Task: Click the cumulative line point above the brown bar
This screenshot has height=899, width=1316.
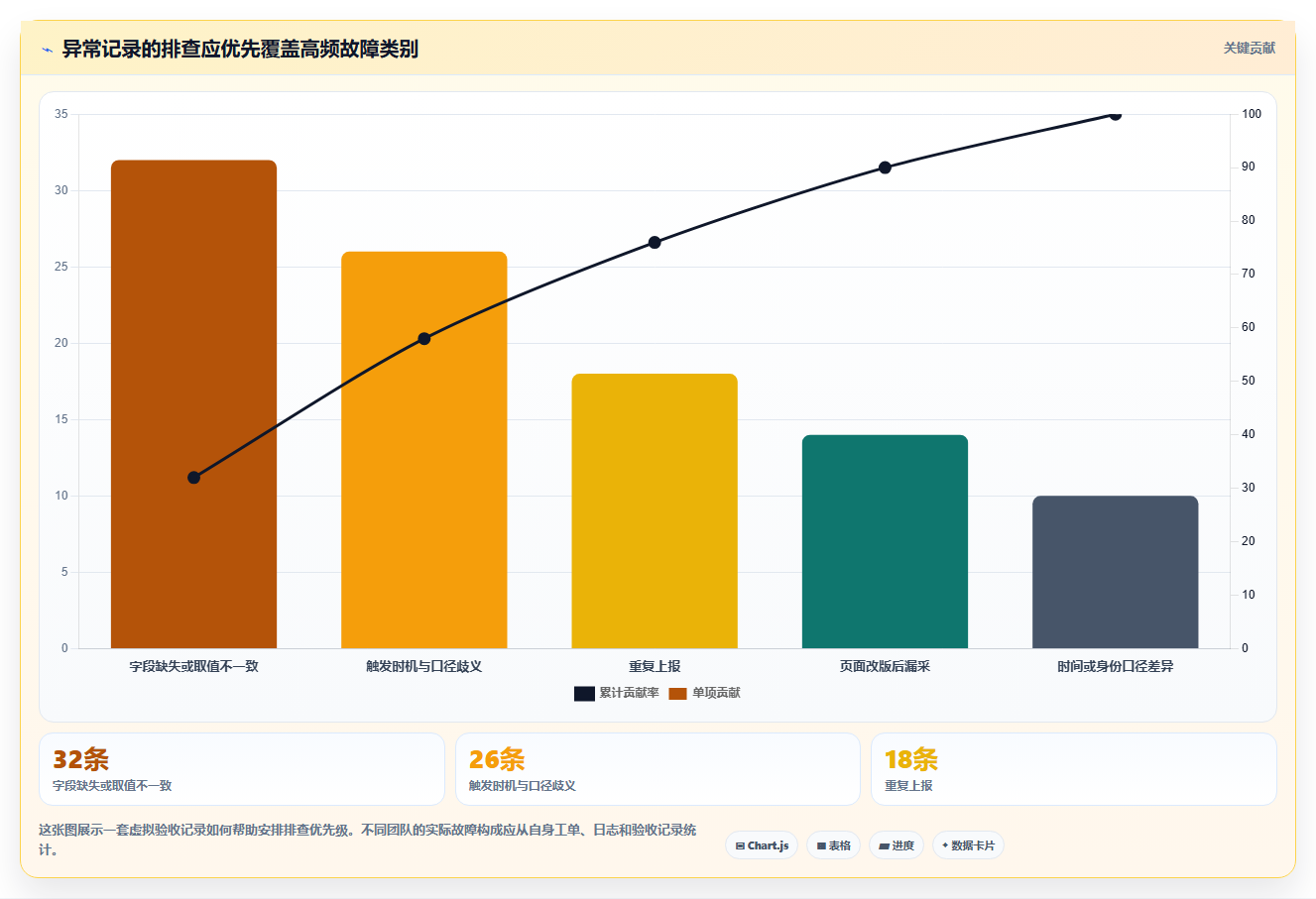Action: click(x=193, y=478)
